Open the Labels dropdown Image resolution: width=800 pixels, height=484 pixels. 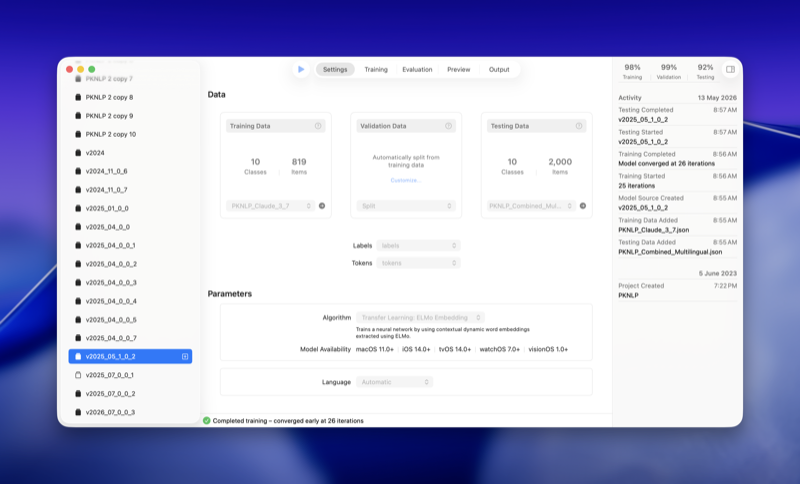(x=418, y=246)
